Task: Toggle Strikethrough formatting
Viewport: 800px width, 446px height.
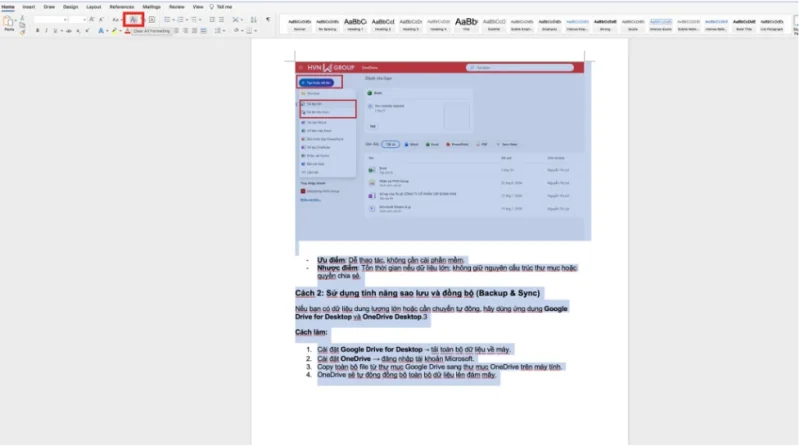Action: (x=69, y=31)
